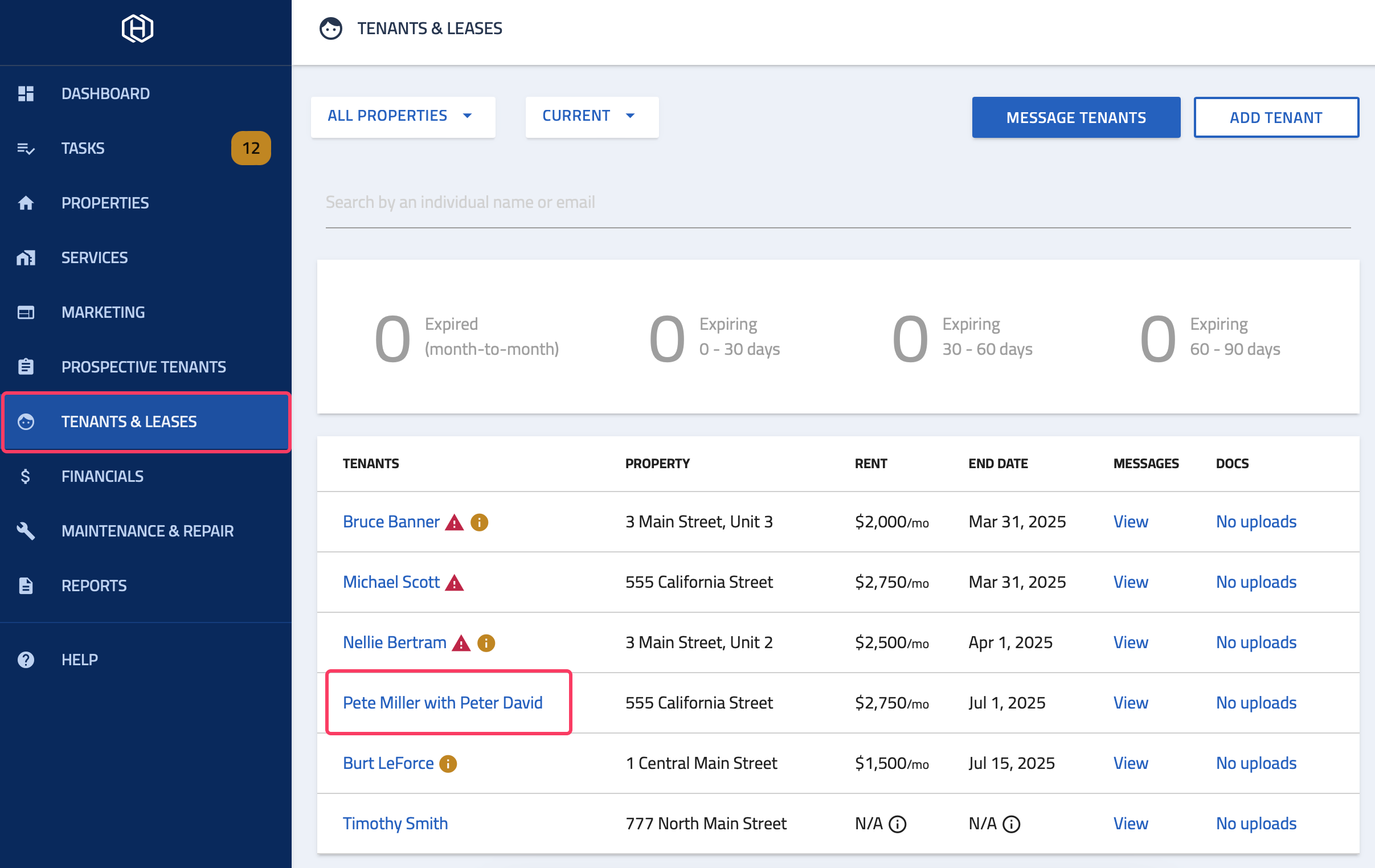Click the red warning triangle next to Bruce Banner
Viewport: 1375px width, 868px height.
454,522
